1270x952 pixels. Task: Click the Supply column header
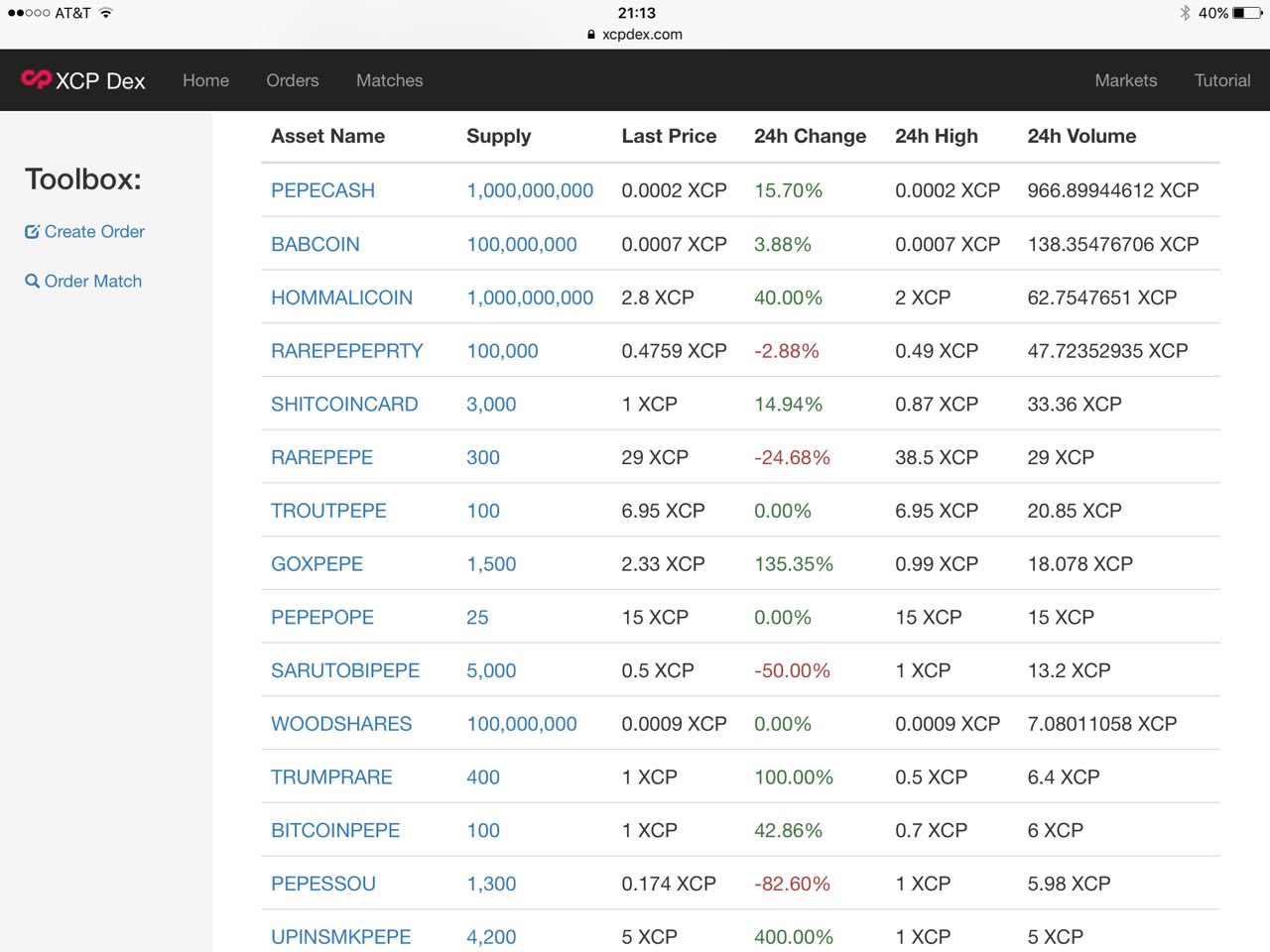tap(498, 137)
